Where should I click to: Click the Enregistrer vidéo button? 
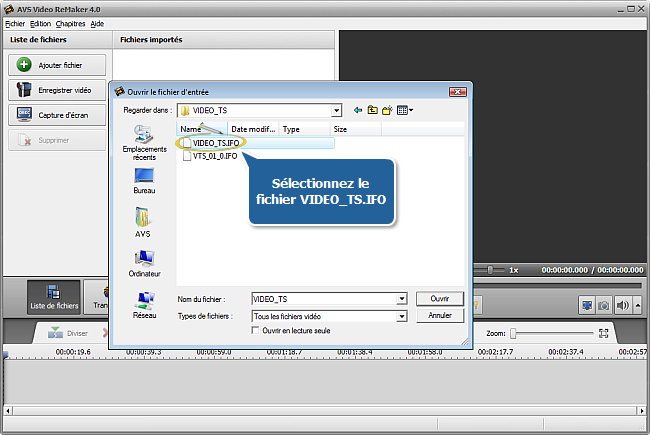pyautogui.click(x=57, y=90)
